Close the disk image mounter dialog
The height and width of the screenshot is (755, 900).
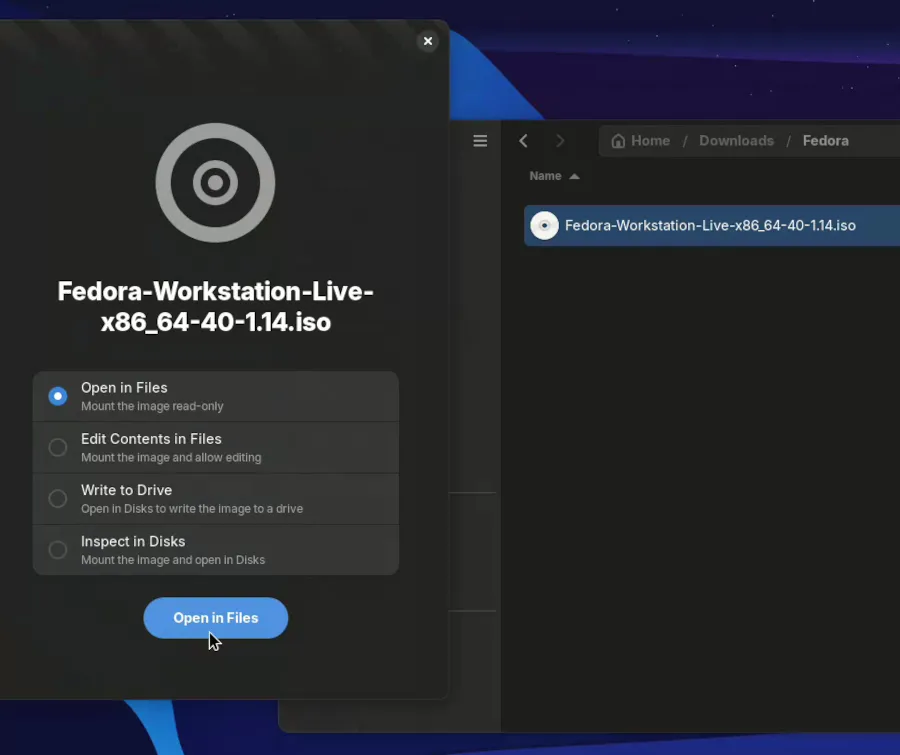click(428, 41)
